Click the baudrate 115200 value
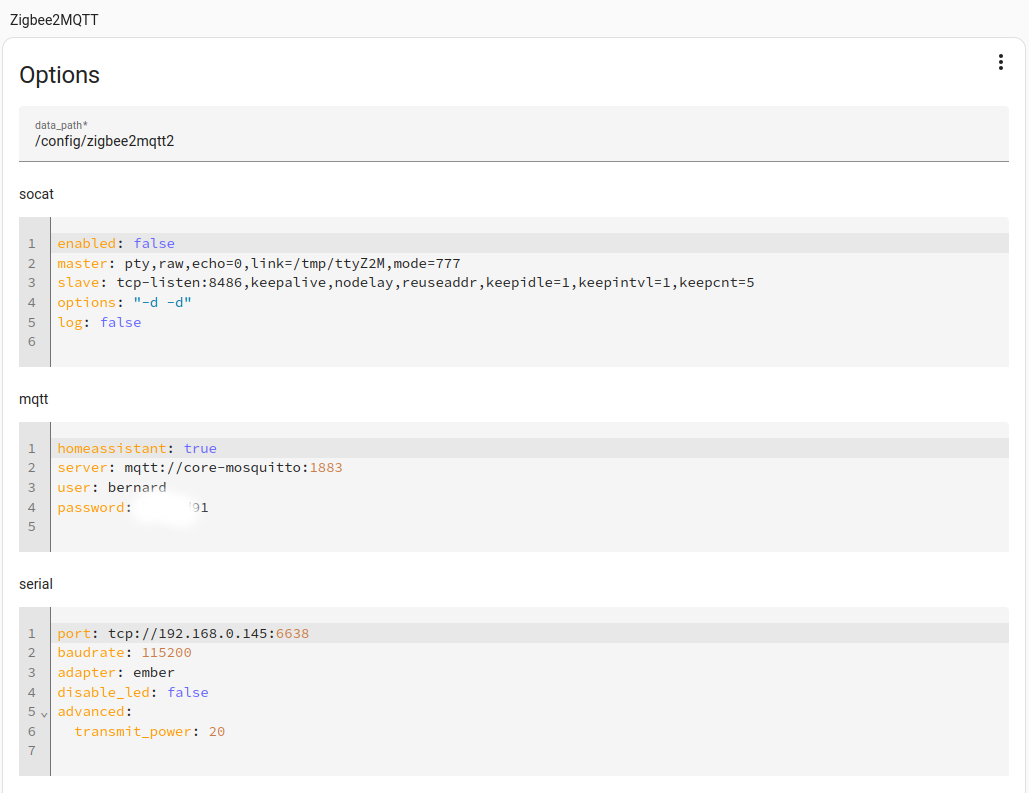Image resolution: width=1029 pixels, height=793 pixels. tap(166, 653)
